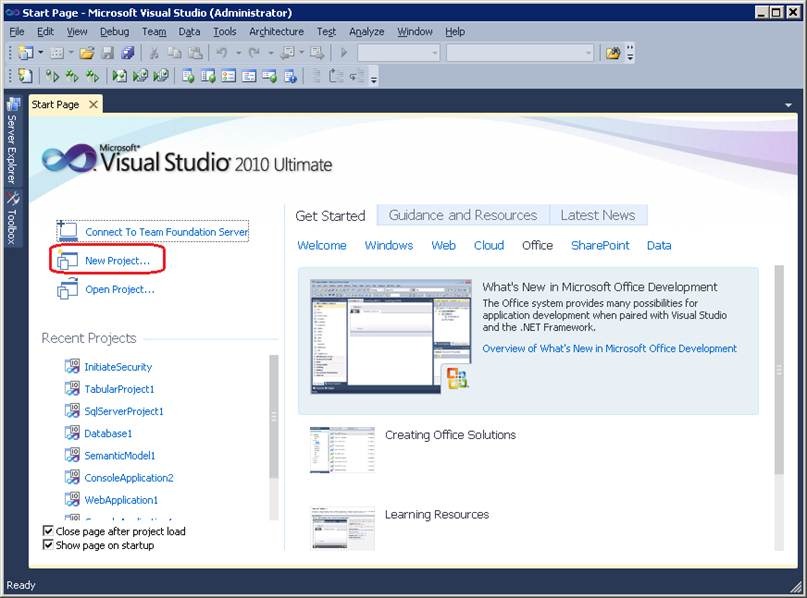Open the standard toolbar options overflow
The width and height of the screenshot is (807, 598).
[x=630, y=53]
